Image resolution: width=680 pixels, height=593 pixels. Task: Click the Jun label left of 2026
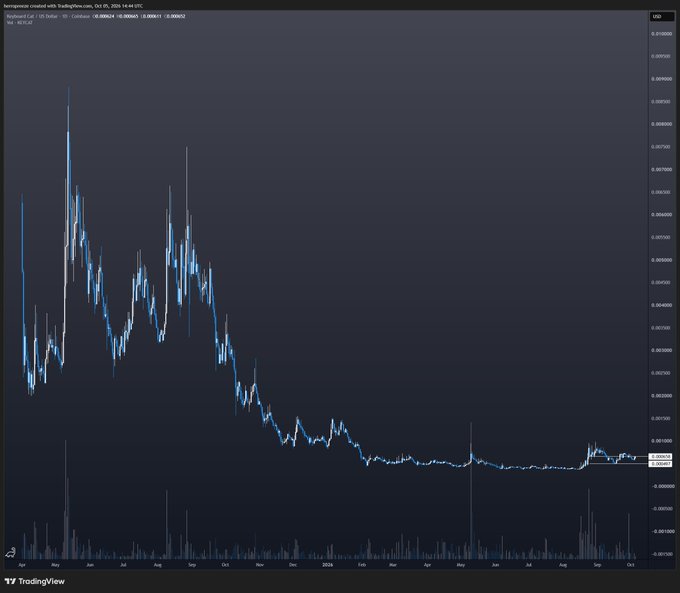coord(90,565)
